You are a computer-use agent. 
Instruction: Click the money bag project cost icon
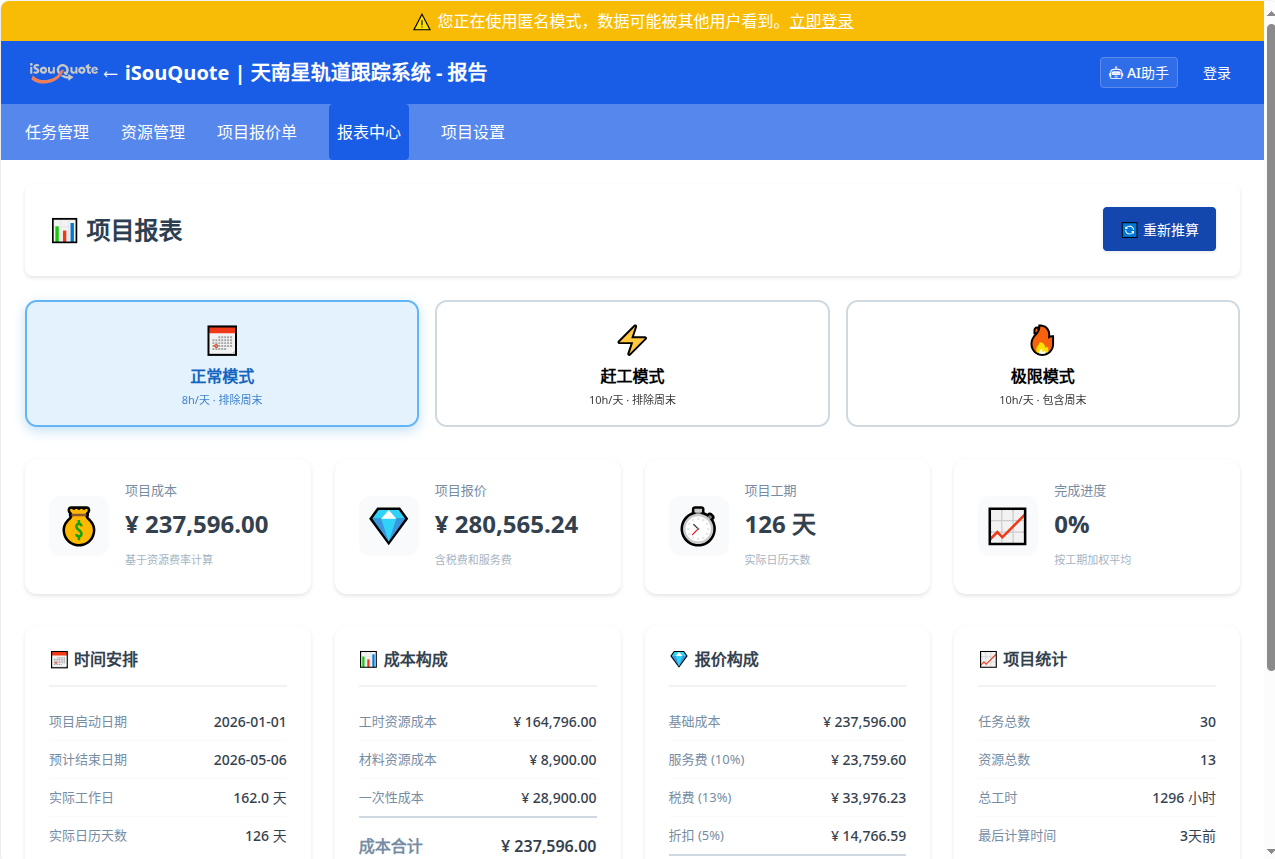pos(79,526)
